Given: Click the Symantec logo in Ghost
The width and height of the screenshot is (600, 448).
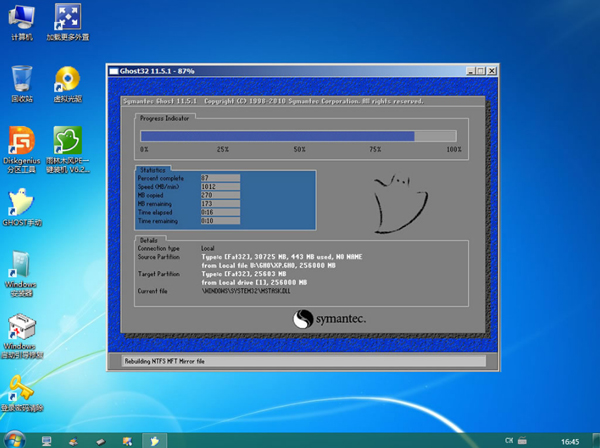Looking at the screenshot, I should 329,318.
